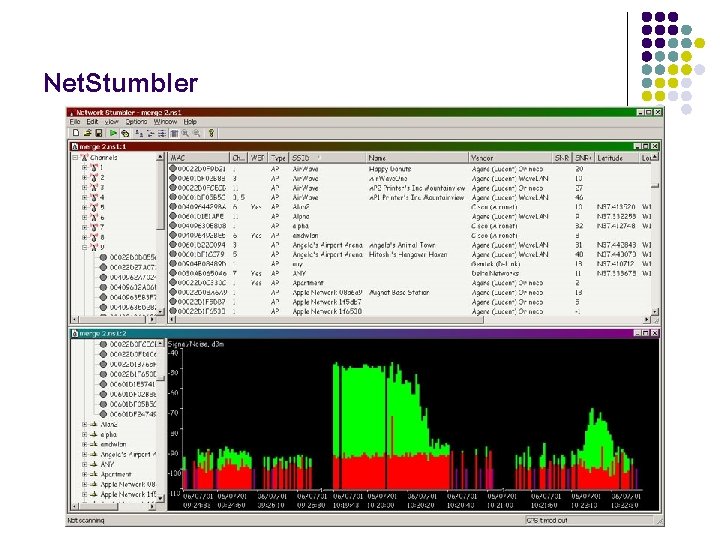Click the SSID icon beside 'Apartment' in tree
720x540 pixels.
click(x=94, y=474)
